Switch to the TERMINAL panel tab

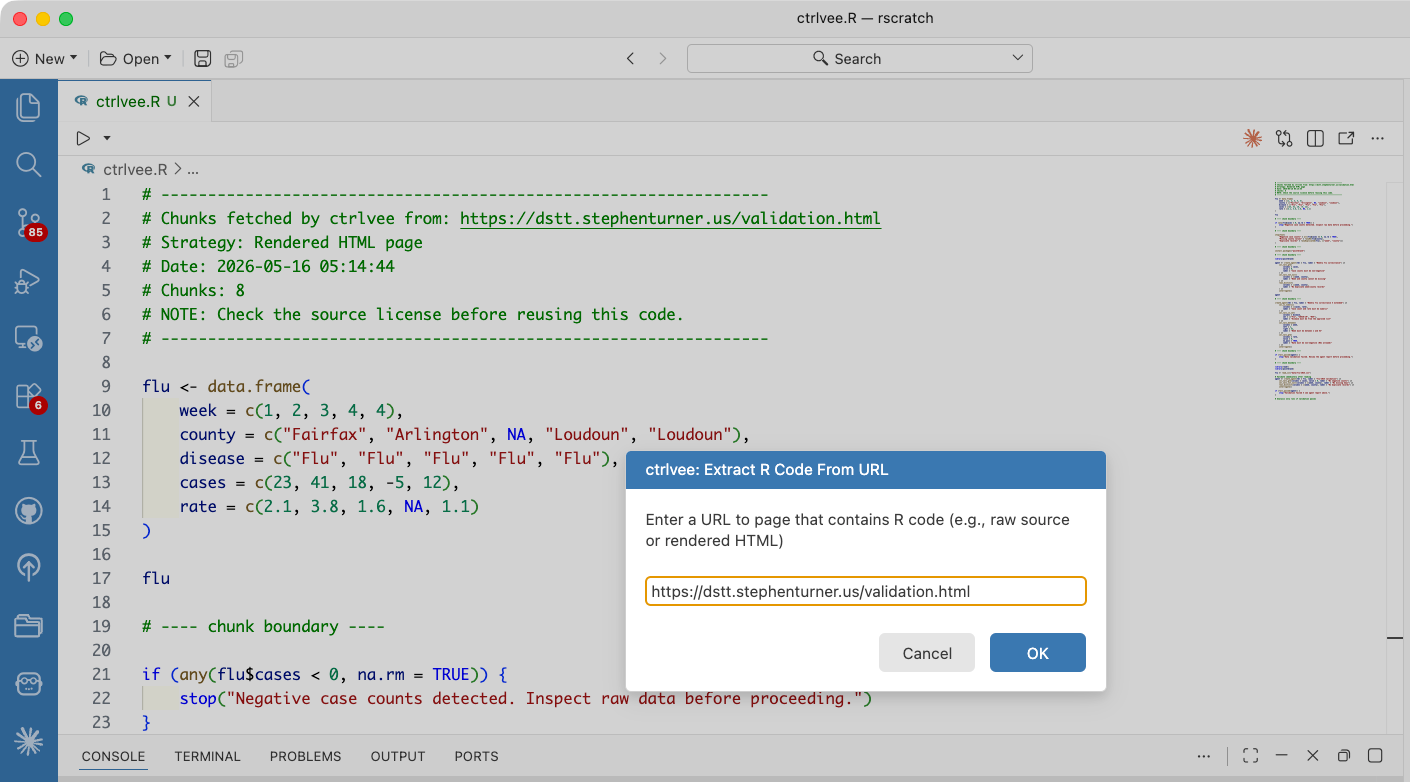(x=207, y=756)
